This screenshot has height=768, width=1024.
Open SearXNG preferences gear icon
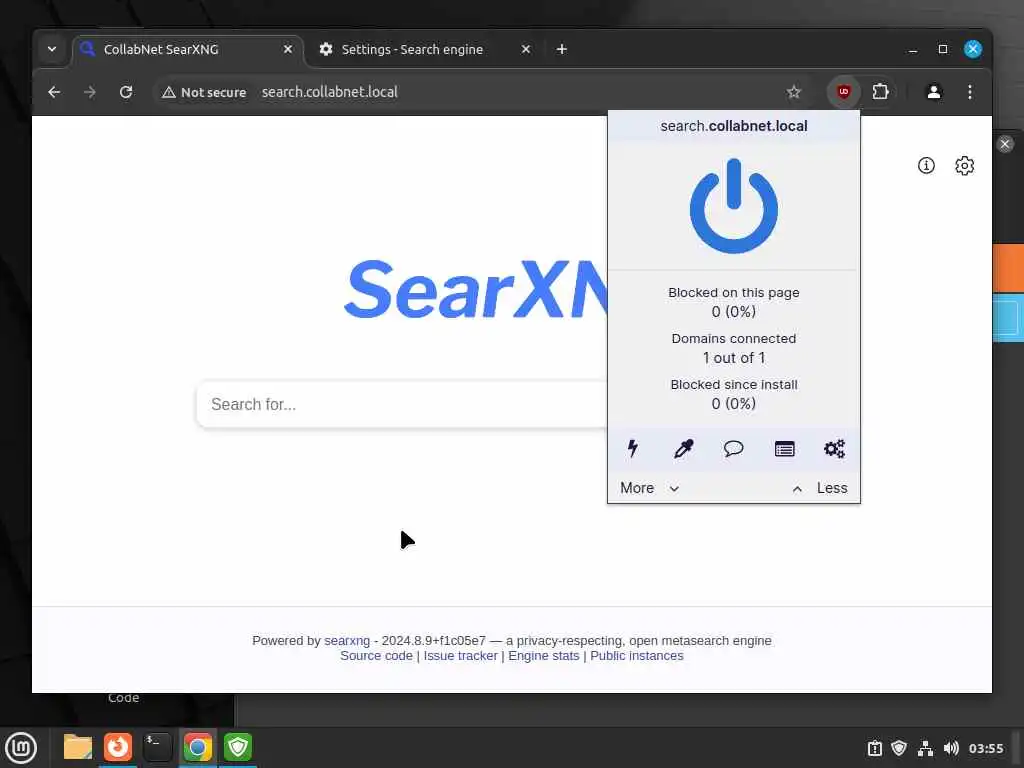coord(965,166)
